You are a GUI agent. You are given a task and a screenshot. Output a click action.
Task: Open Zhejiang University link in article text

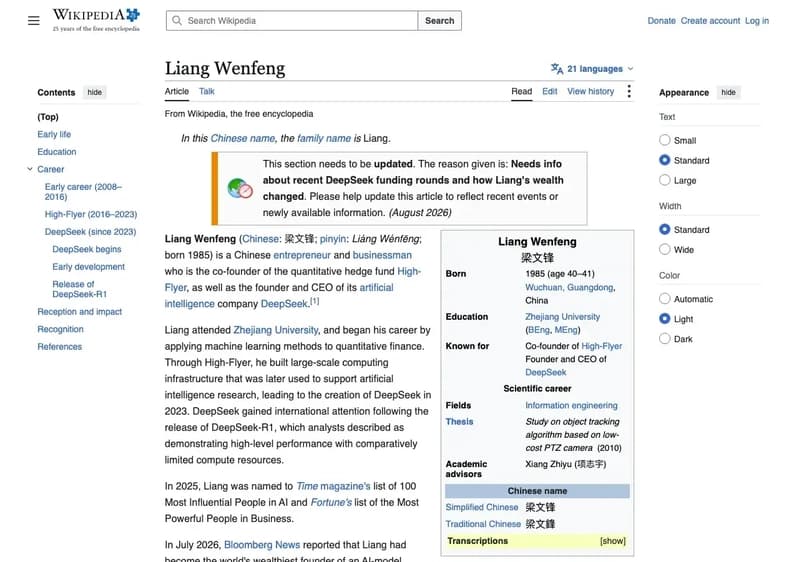tap(276, 330)
